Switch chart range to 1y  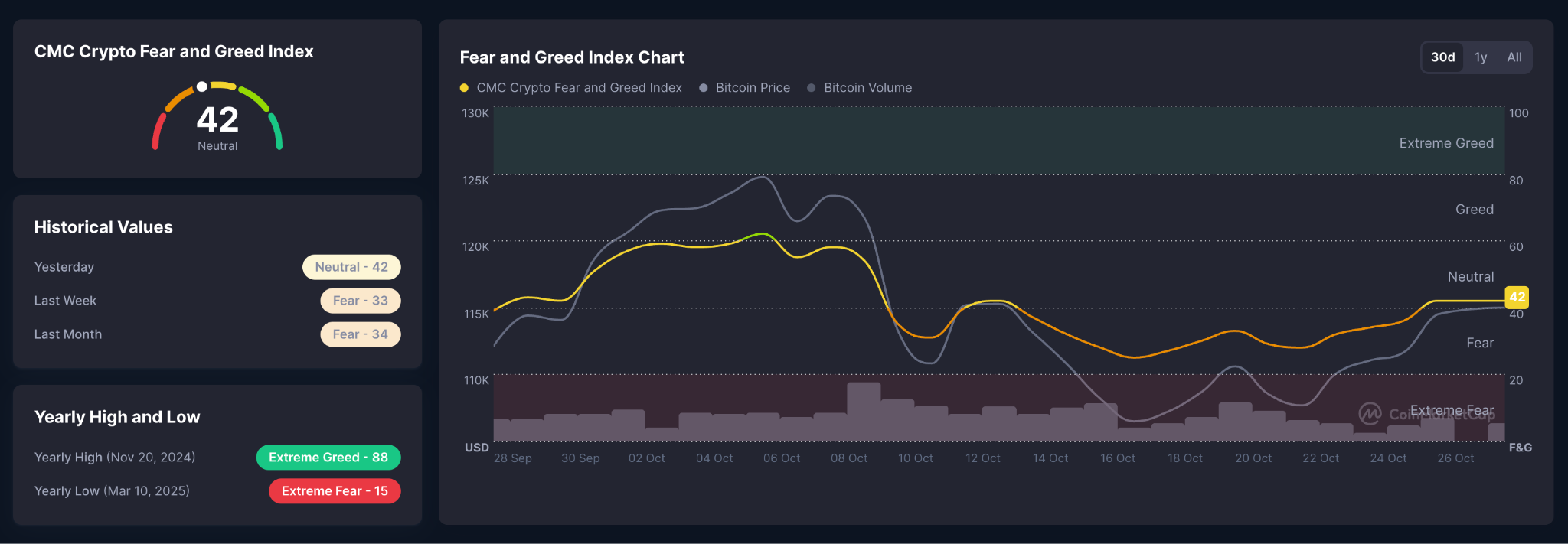click(1481, 57)
